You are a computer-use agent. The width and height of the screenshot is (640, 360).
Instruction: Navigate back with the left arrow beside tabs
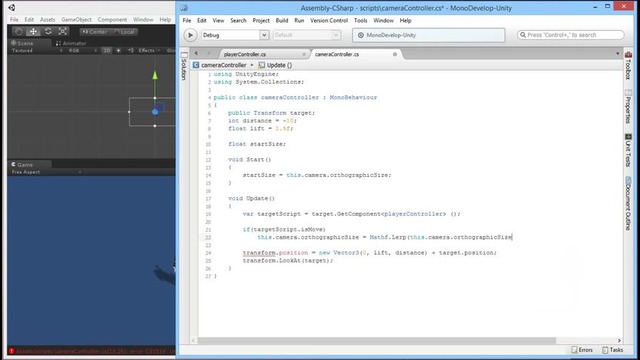click(x=196, y=53)
